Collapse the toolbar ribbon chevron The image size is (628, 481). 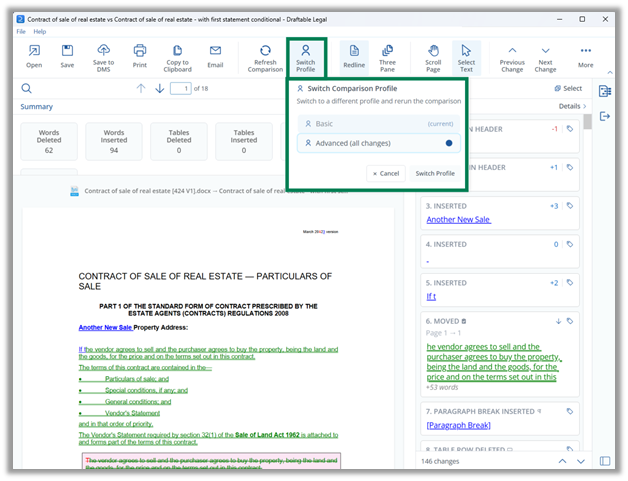click(x=610, y=72)
